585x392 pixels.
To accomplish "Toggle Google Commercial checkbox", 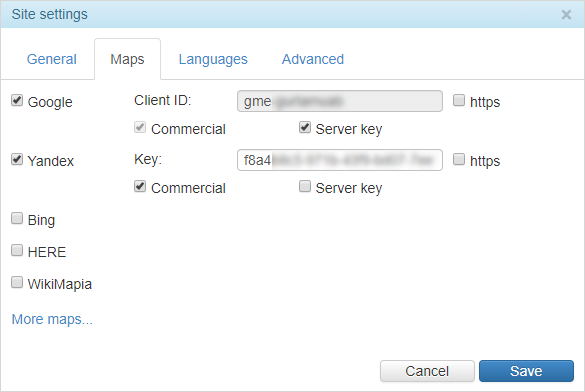I will 140,128.
